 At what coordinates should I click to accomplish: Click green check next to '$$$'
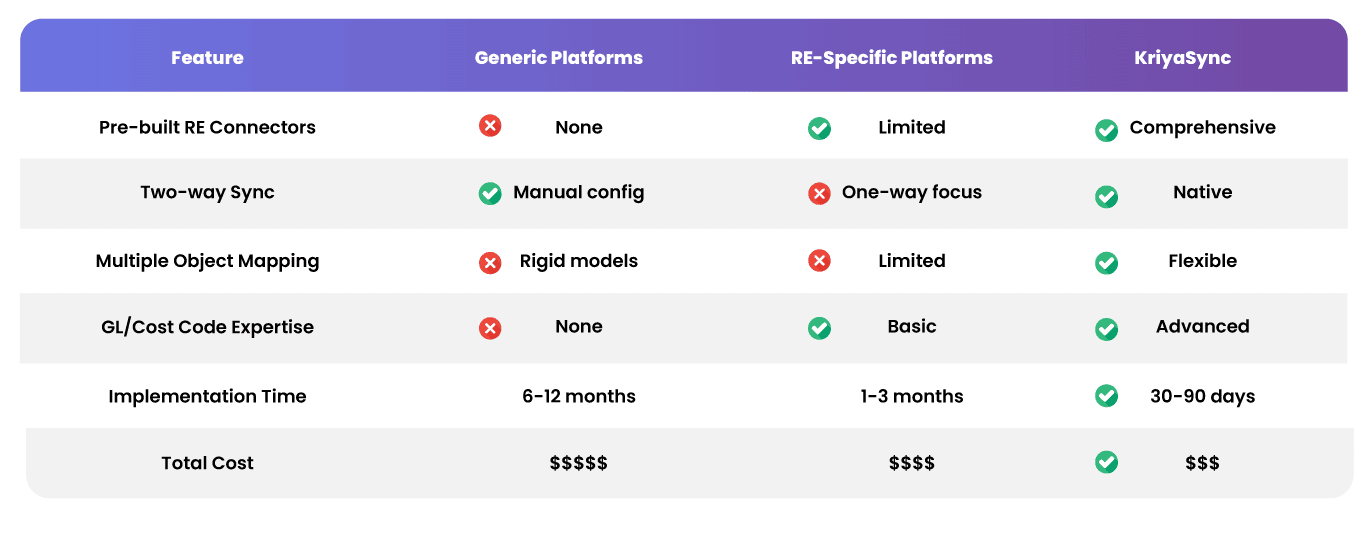(x=1106, y=462)
